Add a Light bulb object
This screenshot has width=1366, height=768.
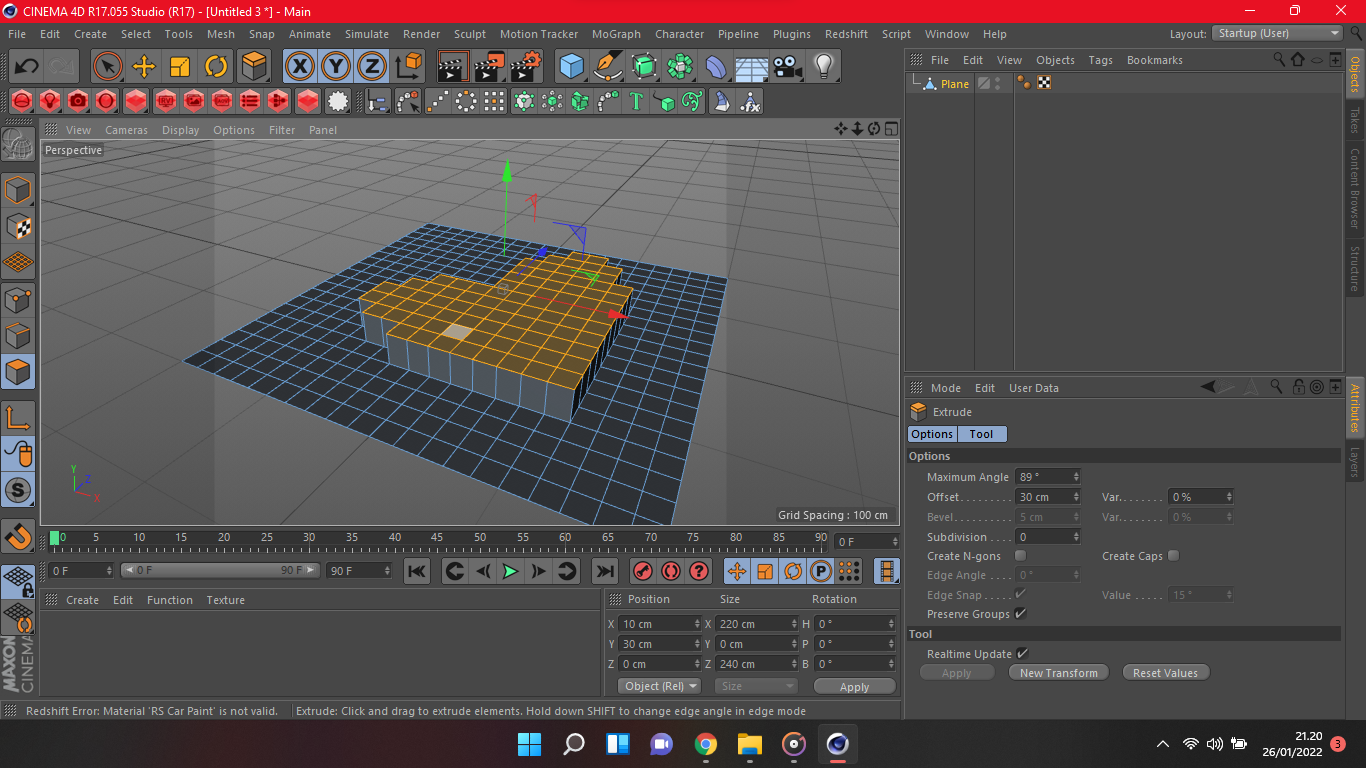point(824,67)
